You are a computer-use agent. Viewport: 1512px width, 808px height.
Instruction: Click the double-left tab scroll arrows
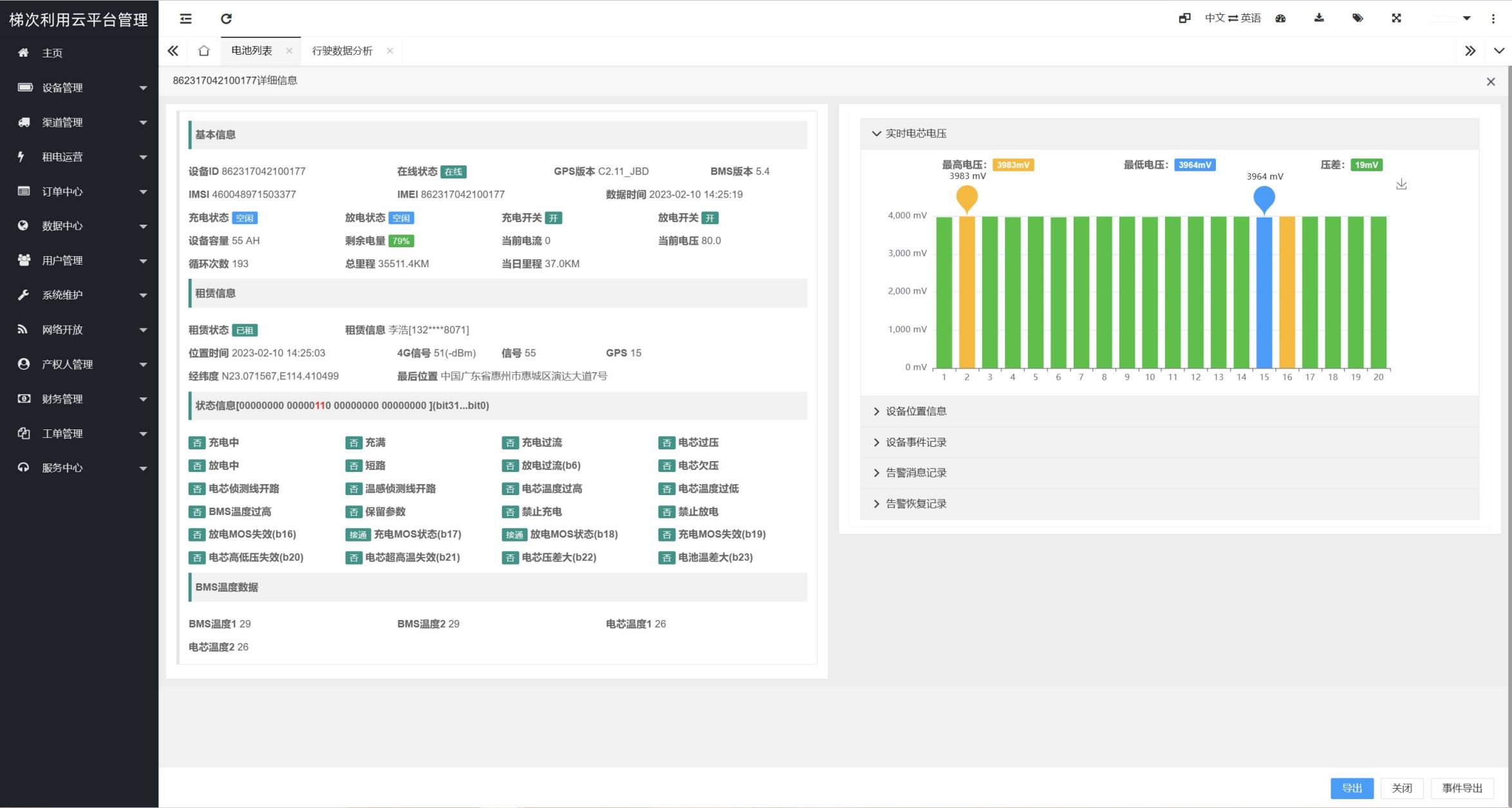click(173, 51)
